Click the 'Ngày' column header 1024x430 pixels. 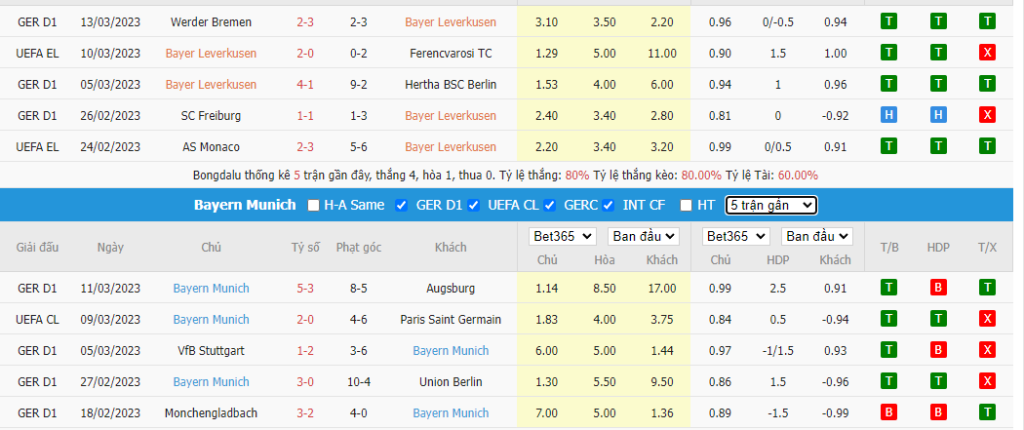tap(110, 247)
